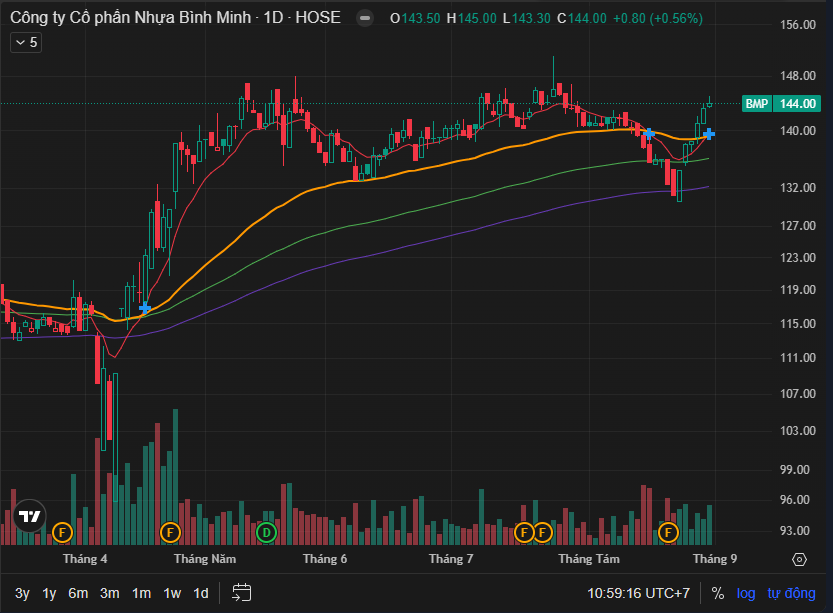Click the 93.00 price axis label

click(x=795, y=531)
